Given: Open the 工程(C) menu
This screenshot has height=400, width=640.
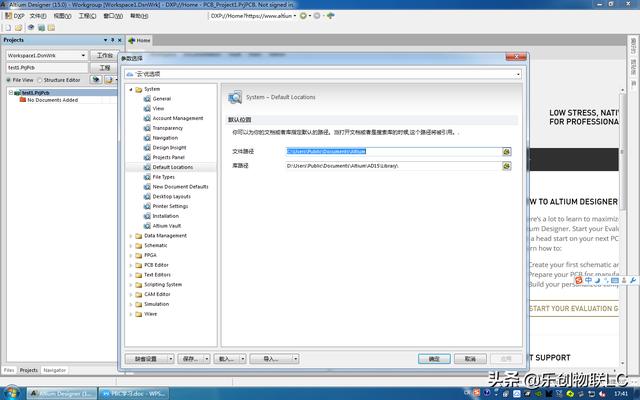Looking at the screenshot, I should 87,16.
